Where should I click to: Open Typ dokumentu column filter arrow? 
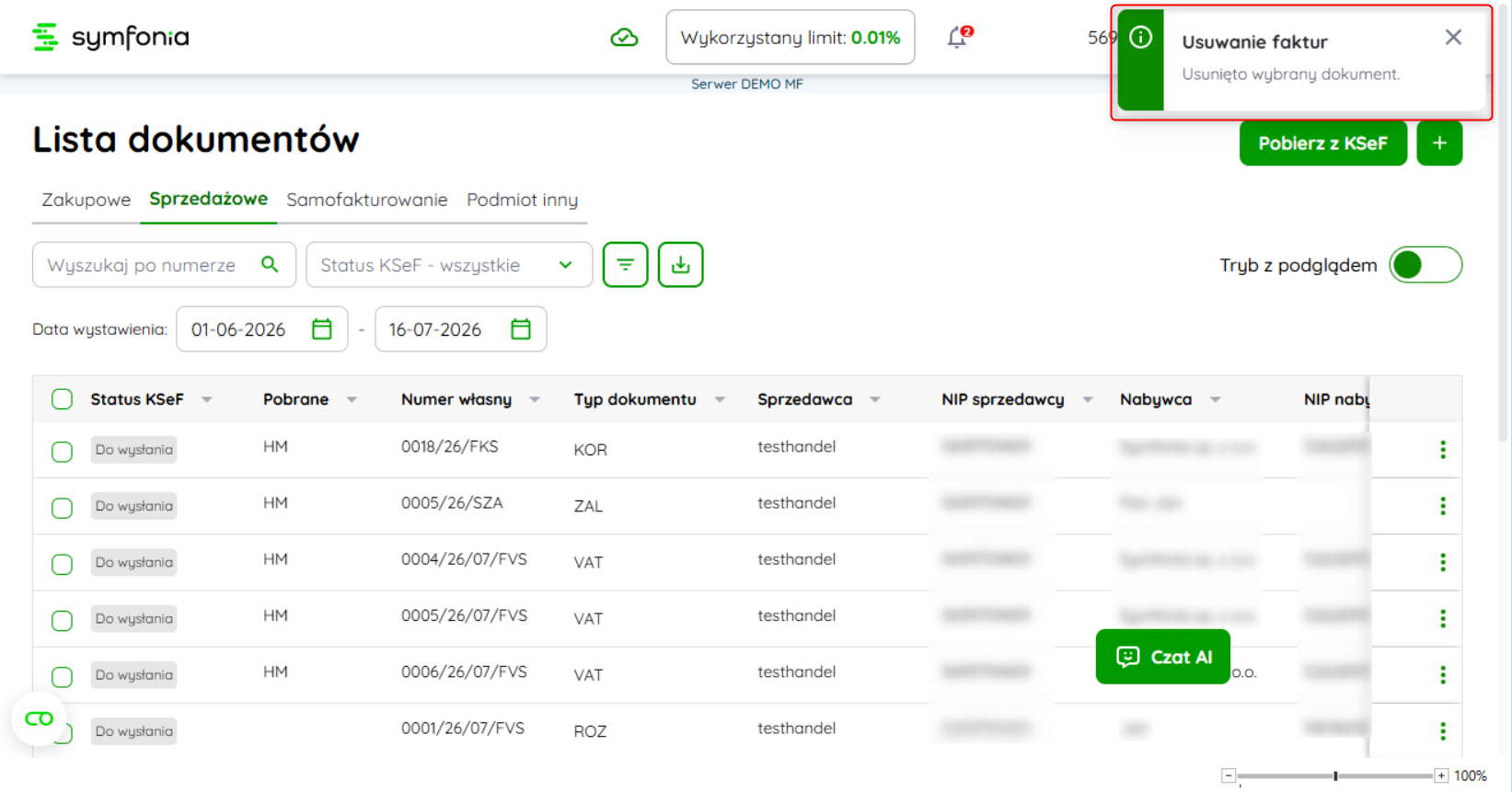point(720,399)
